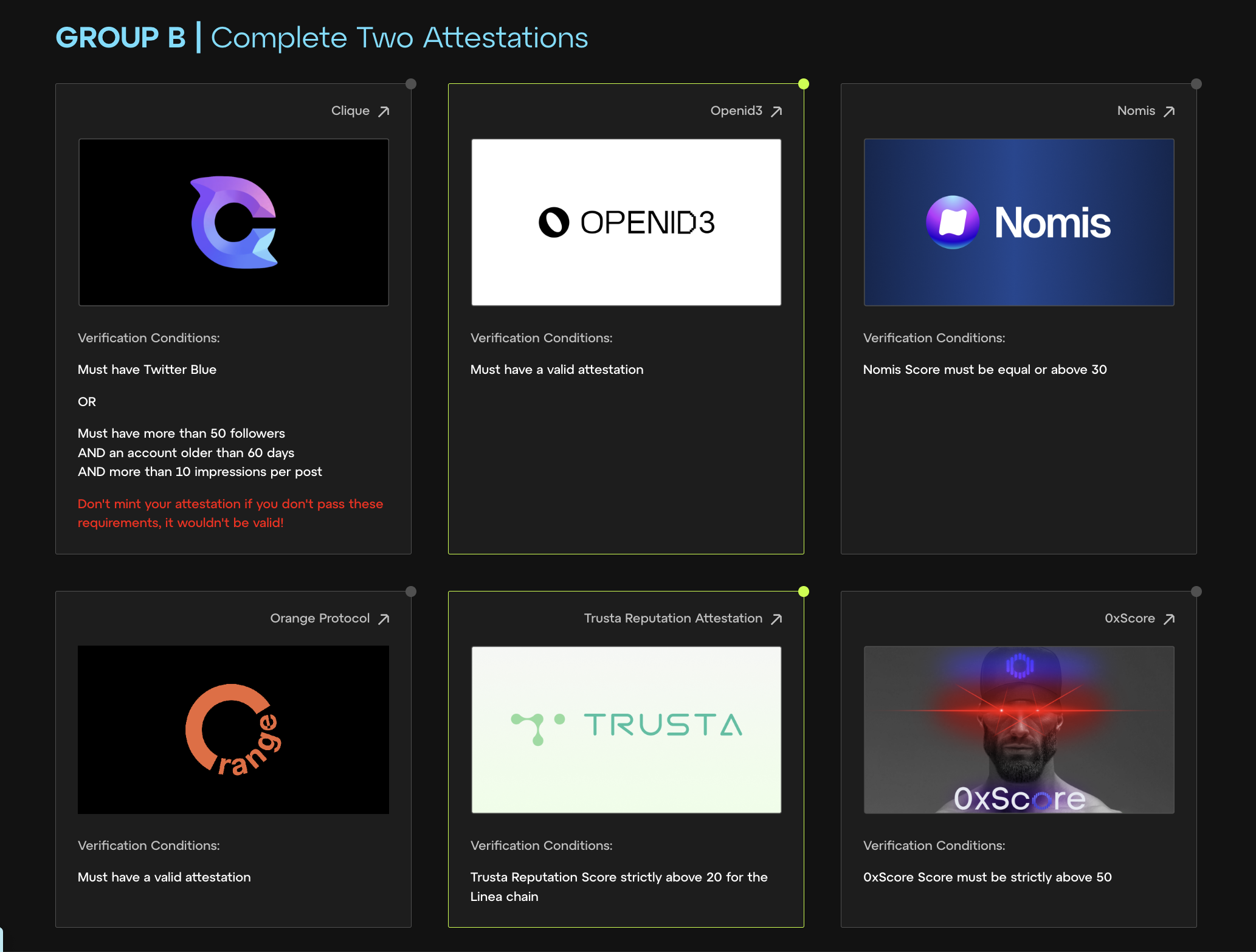
Task: Click 'Must have a valid attestation' under Openid3
Action: point(557,370)
